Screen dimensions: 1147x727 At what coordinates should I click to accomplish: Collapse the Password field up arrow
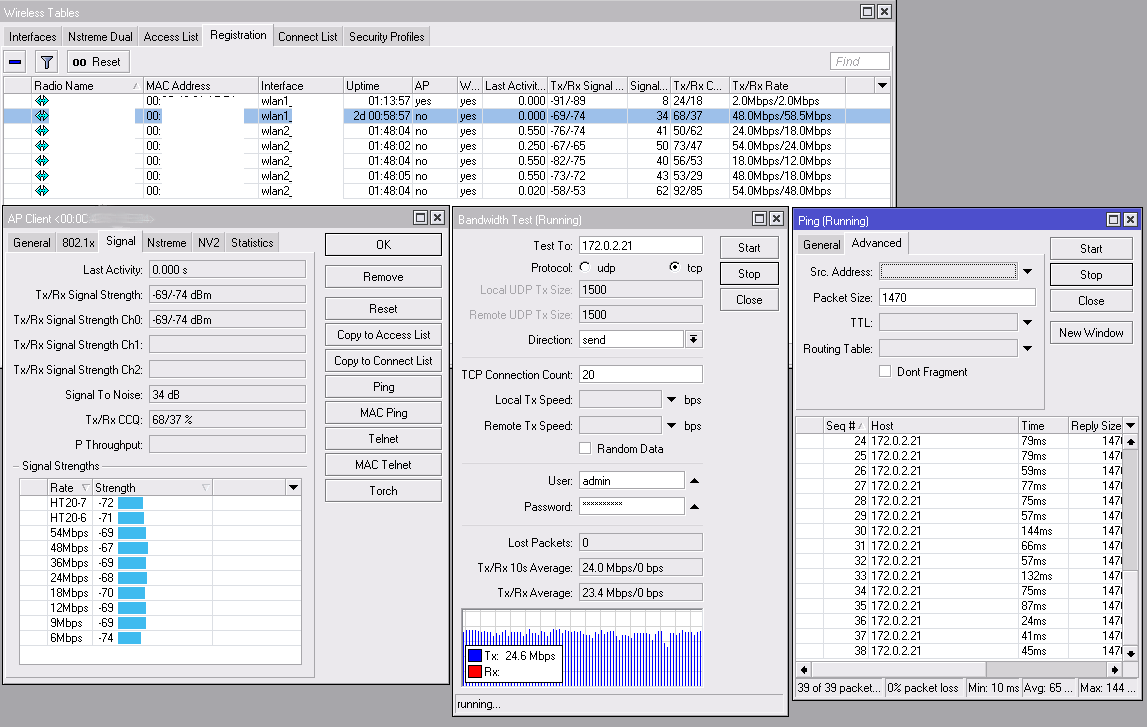[695, 507]
